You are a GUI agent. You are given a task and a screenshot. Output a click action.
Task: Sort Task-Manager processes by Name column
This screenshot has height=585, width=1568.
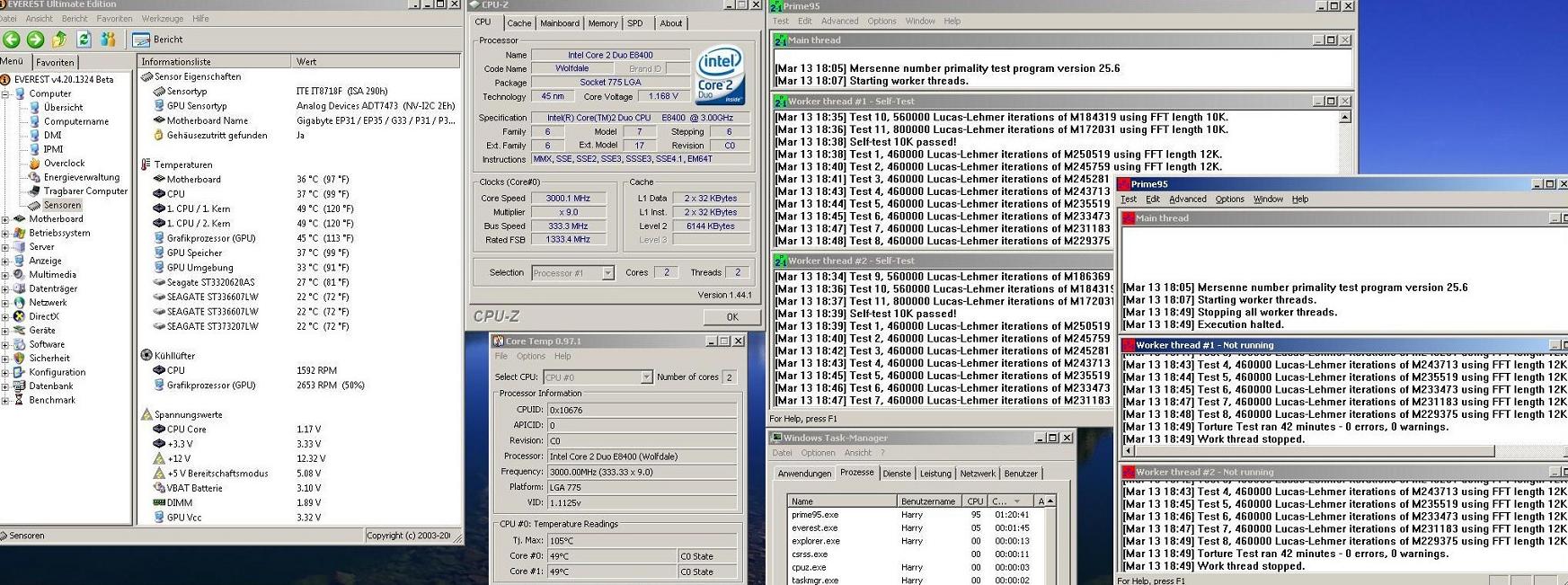842,501
